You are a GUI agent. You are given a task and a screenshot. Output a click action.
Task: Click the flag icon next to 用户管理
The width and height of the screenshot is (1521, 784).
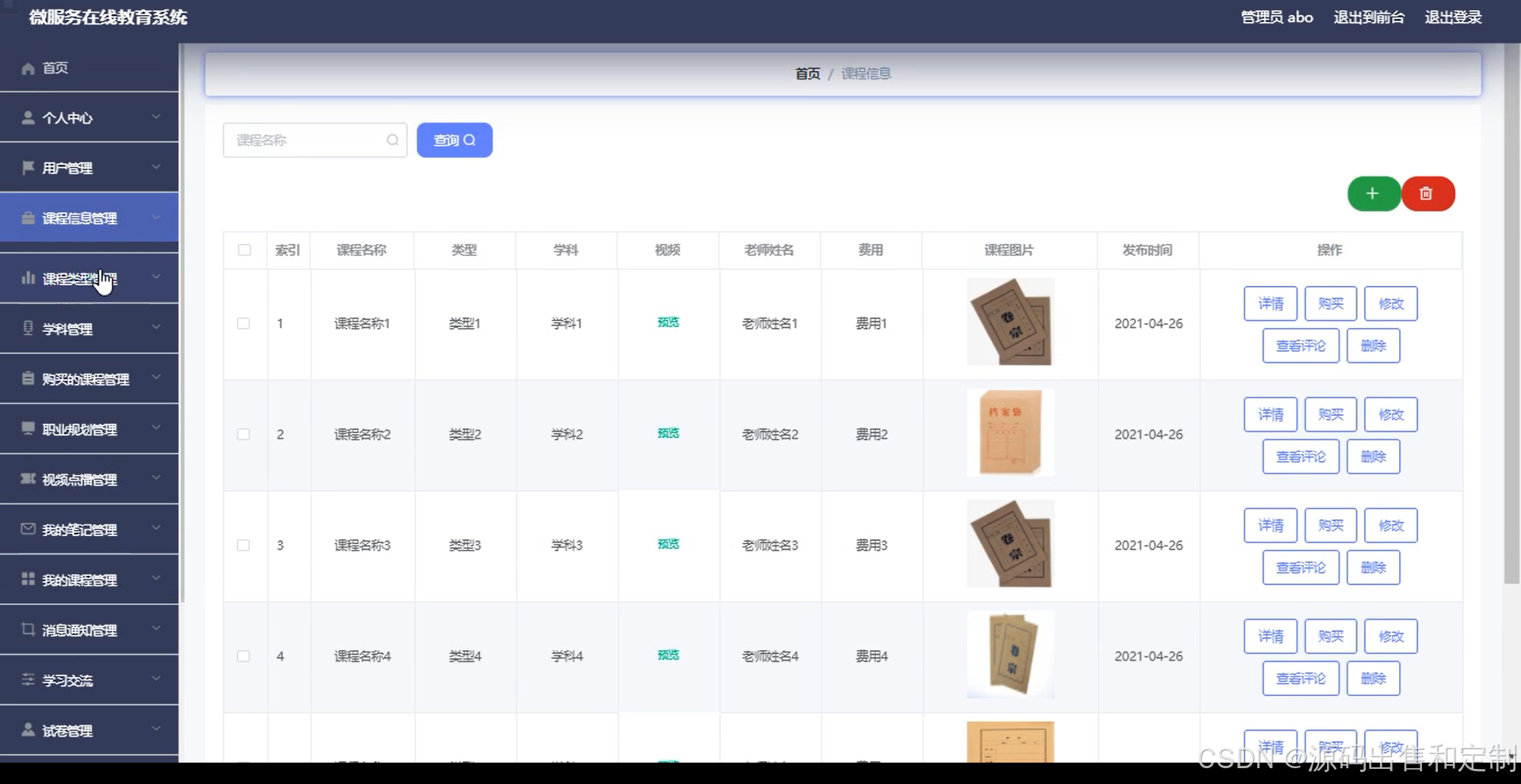click(28, 167)
